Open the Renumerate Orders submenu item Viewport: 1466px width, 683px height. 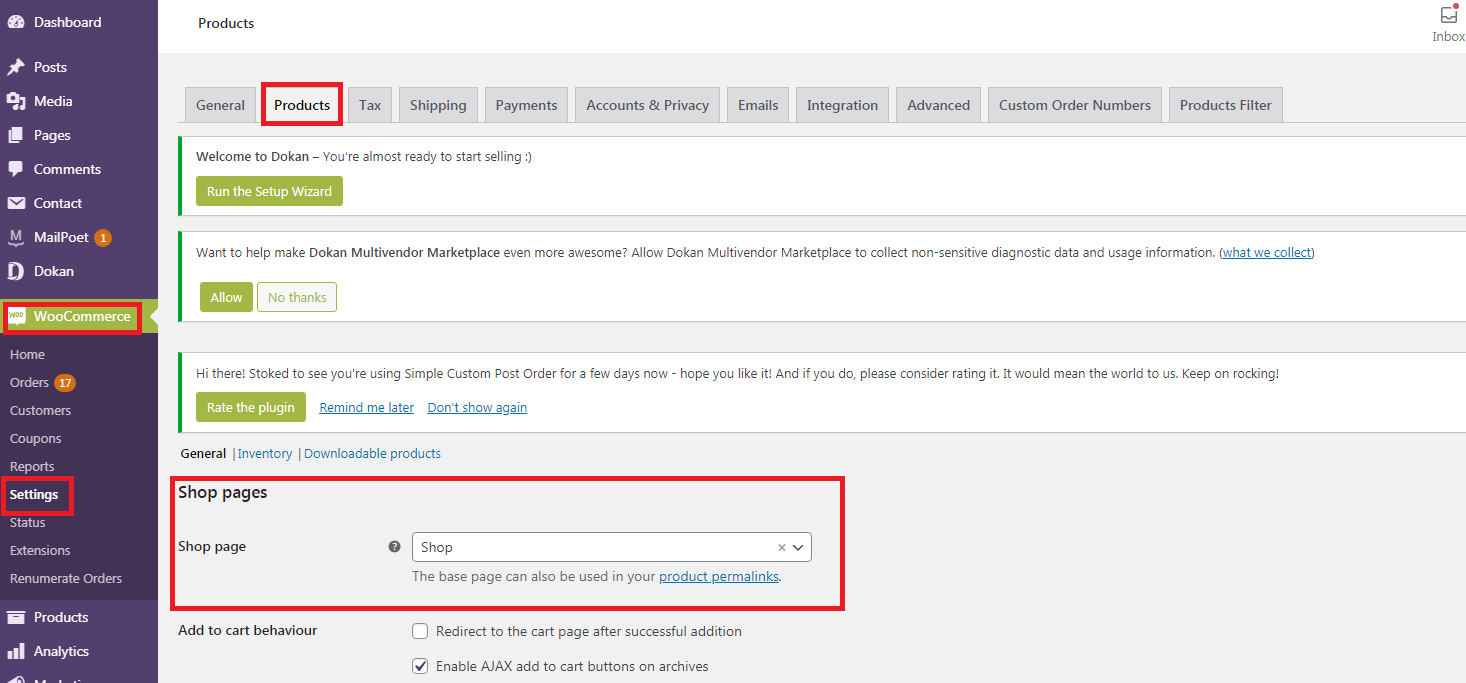[x=66, y=578]
